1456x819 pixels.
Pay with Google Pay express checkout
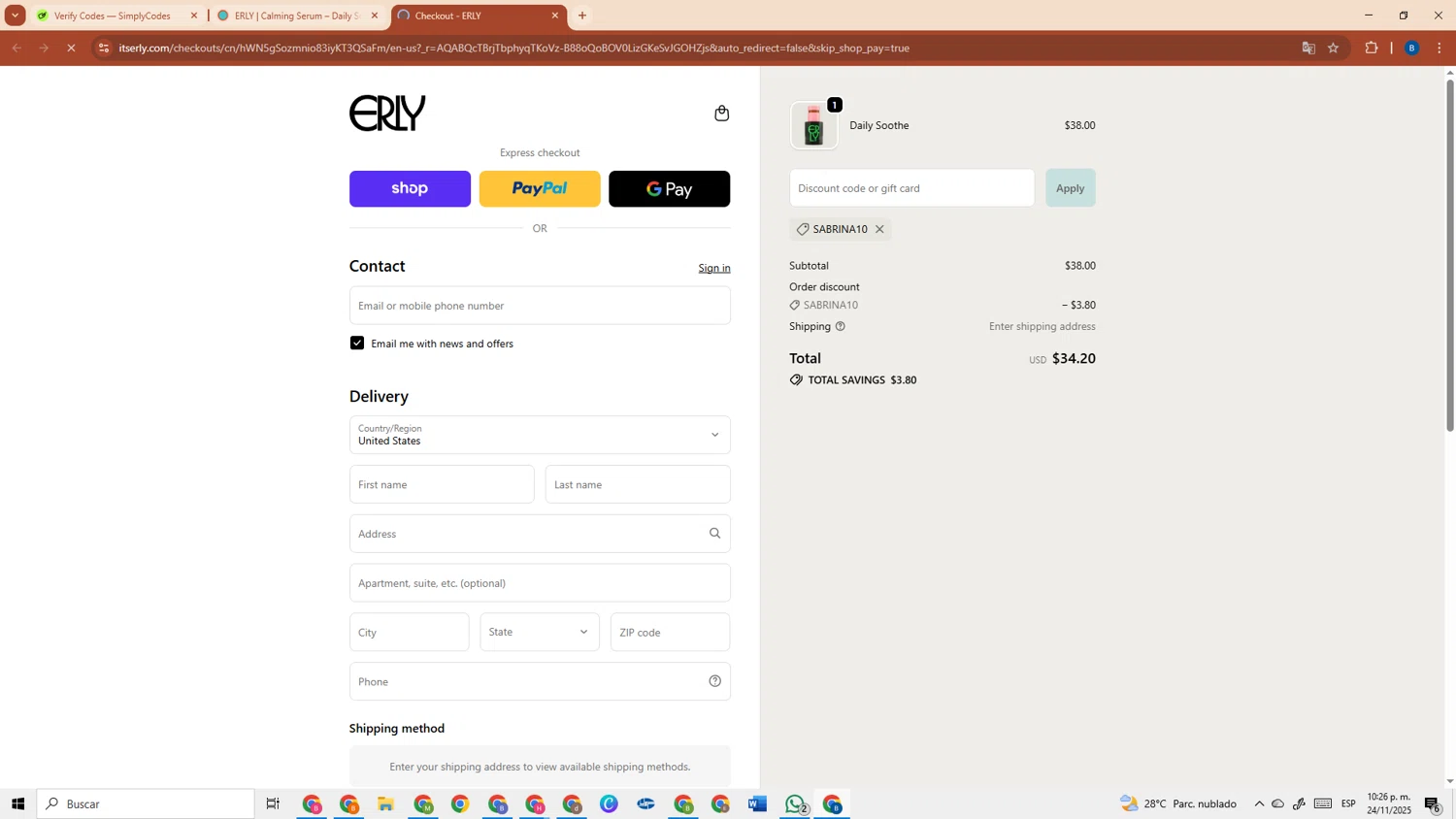point(670,189)
